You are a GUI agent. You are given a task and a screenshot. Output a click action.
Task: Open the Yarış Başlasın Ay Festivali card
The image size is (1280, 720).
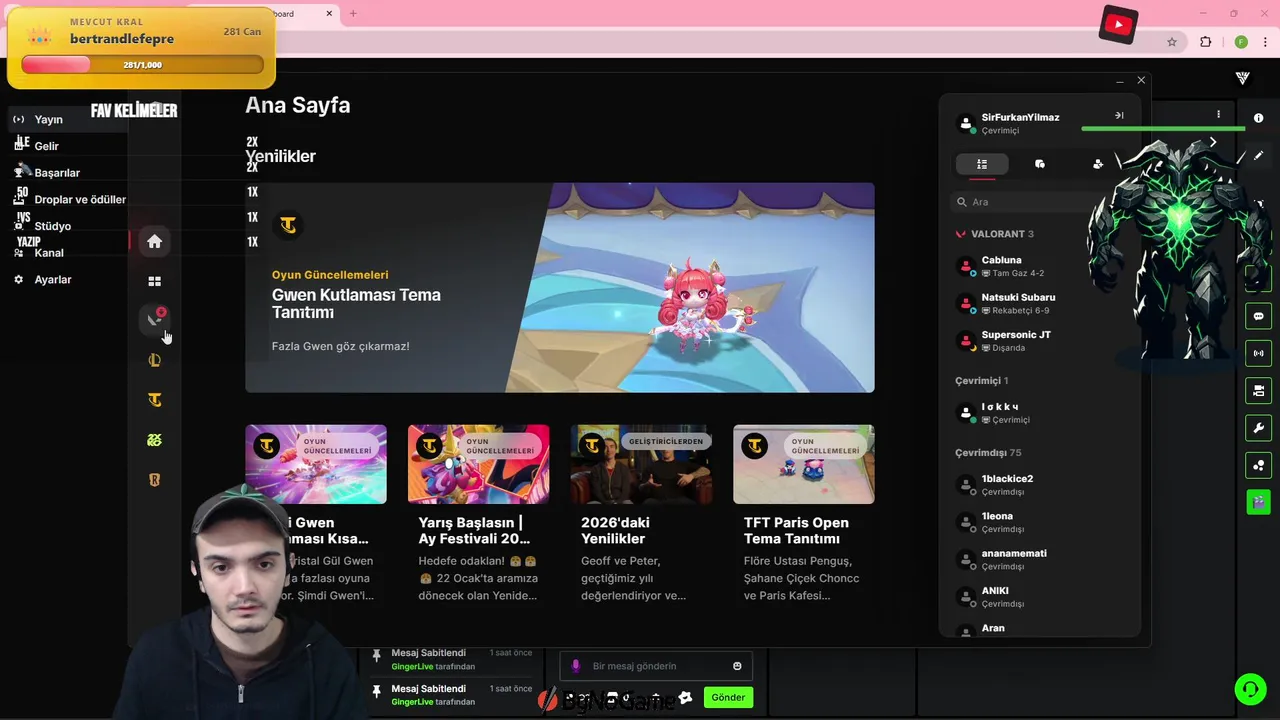point(478,514)
